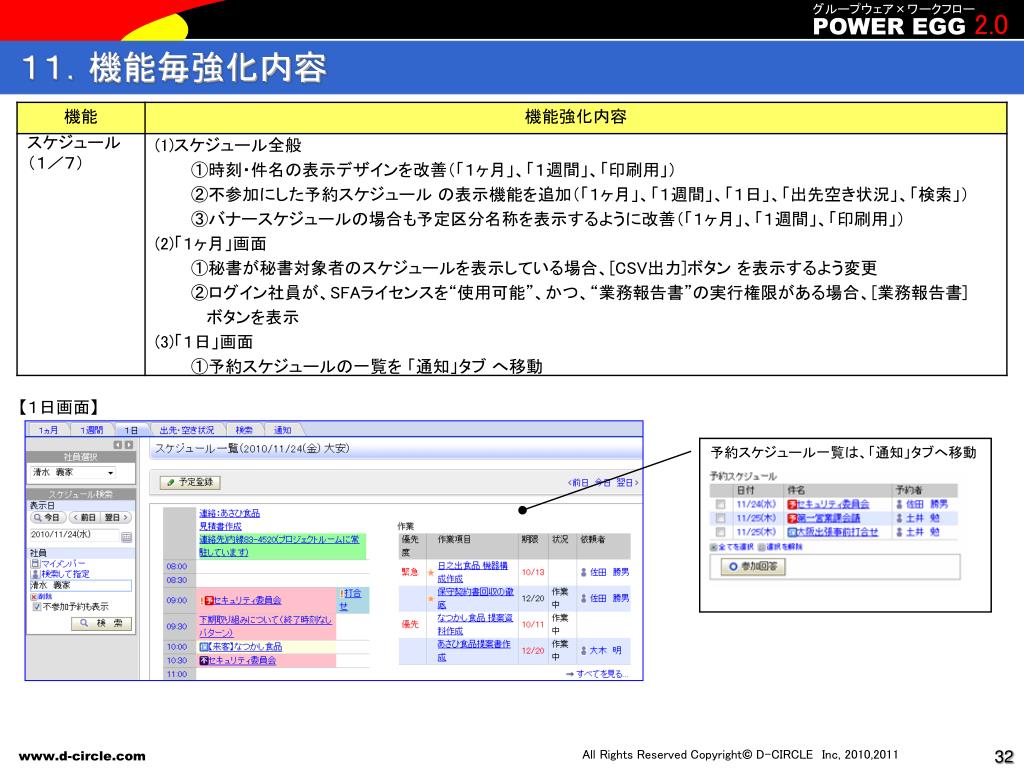This screenshot has height=768, width=1024.
Task: Open the calendar picker icon beside date
Action: pos(127,537)
